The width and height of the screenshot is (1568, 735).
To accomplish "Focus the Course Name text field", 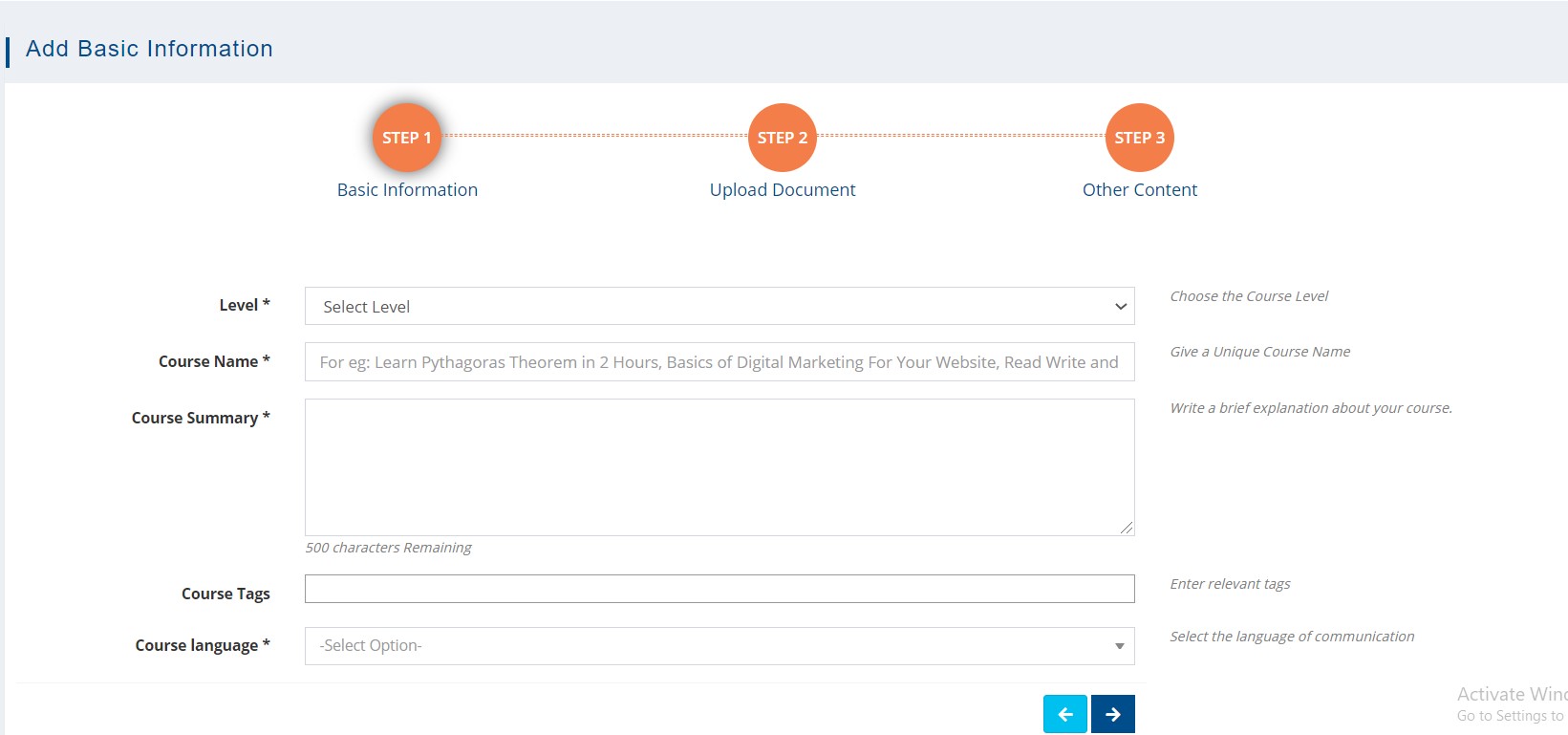I will [719, 362].
